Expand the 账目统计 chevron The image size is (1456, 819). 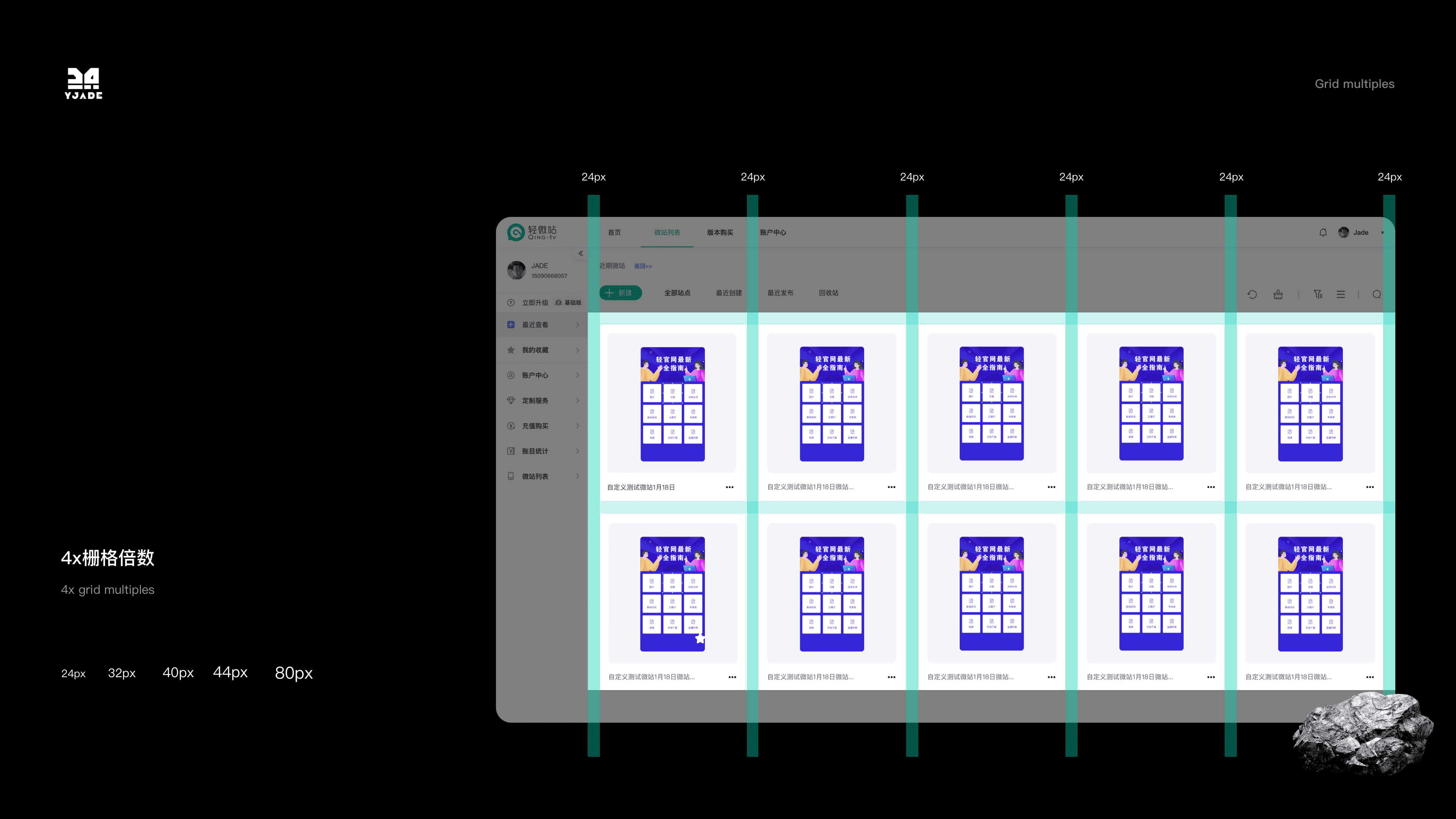click(x=577, y=451)
